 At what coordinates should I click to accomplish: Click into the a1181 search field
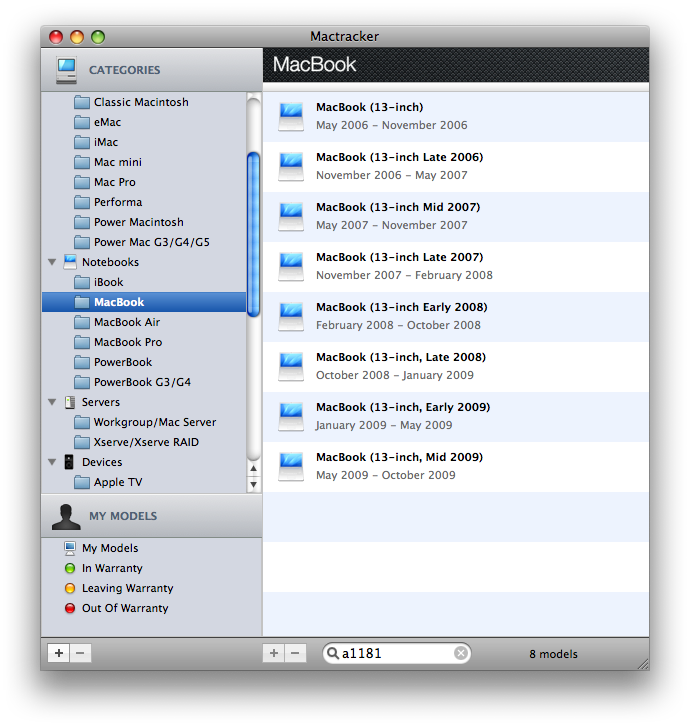click(396, 653)
